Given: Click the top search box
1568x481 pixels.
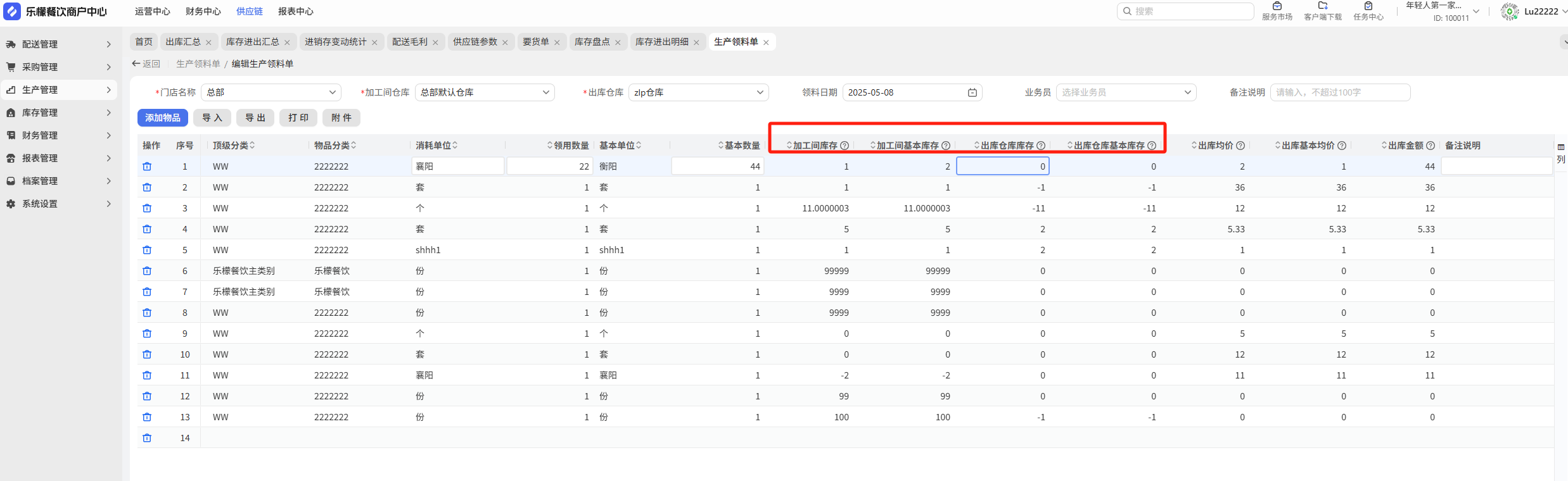Looking at the screenshot, I should coord(1185,11).
